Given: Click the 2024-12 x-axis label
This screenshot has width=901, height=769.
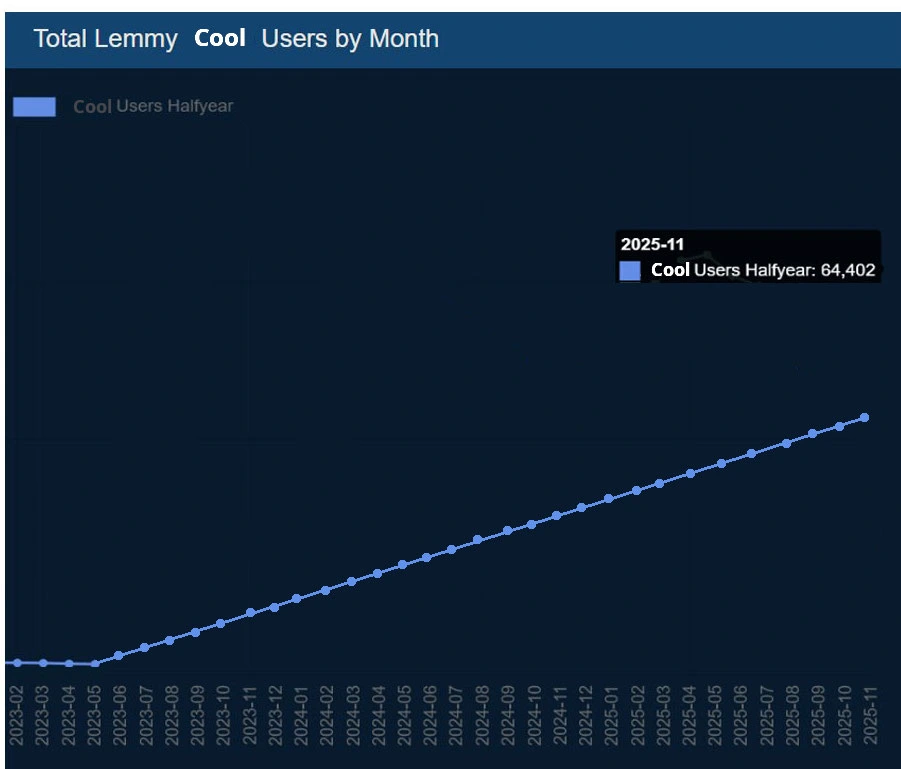Looking at the screenshot, I should (585, 716).
